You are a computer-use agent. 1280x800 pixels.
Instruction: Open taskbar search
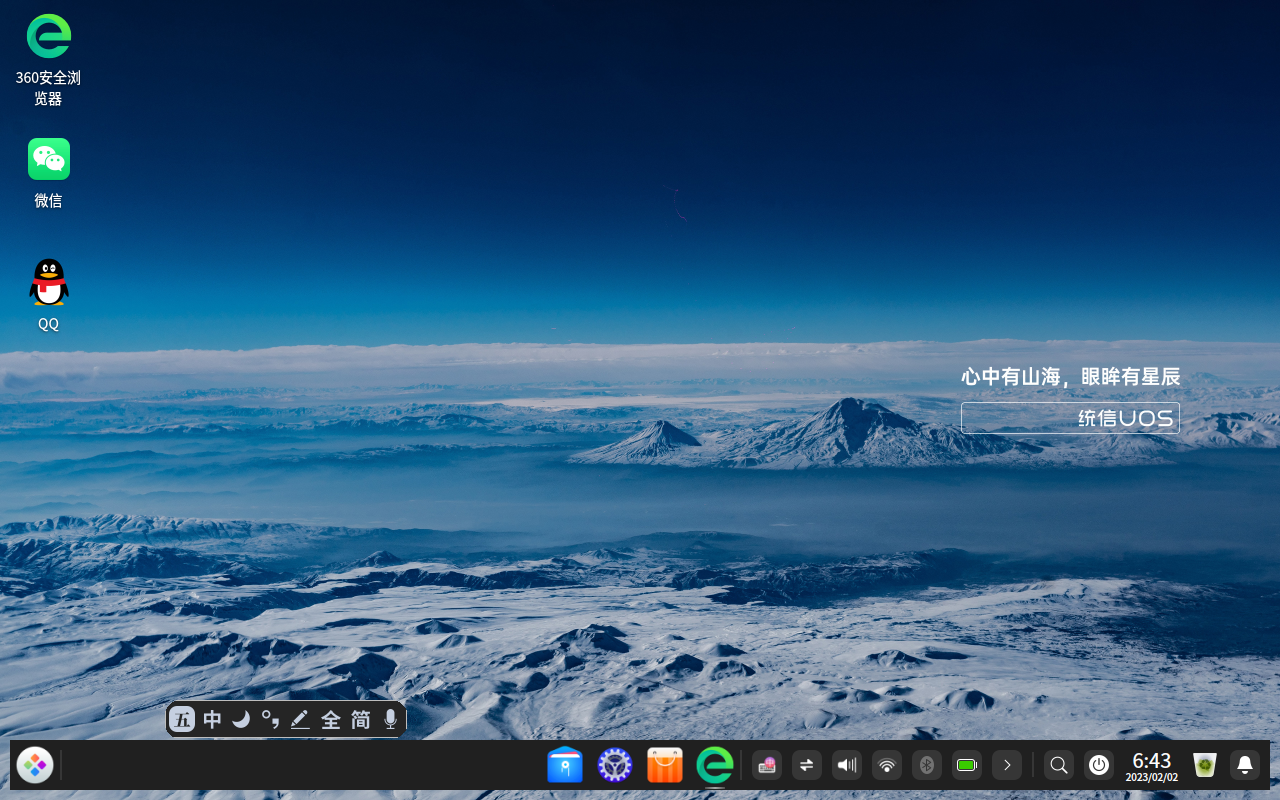click(1059, 764)
